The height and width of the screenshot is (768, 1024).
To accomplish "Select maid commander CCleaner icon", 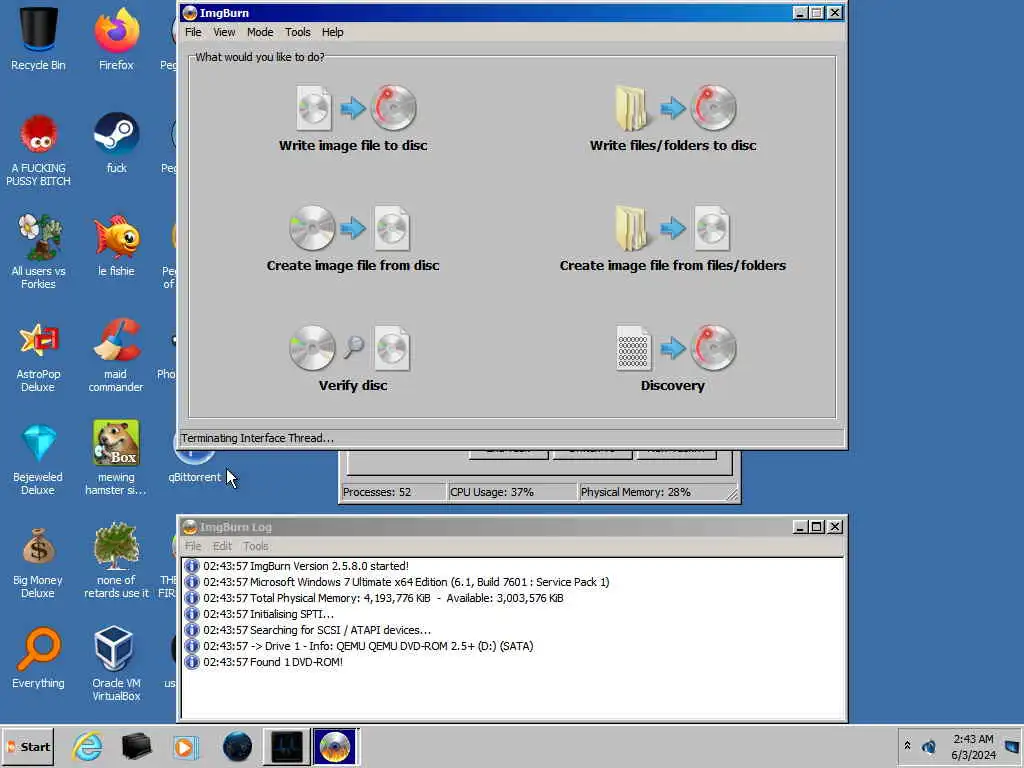I will [x=116, y=355].
